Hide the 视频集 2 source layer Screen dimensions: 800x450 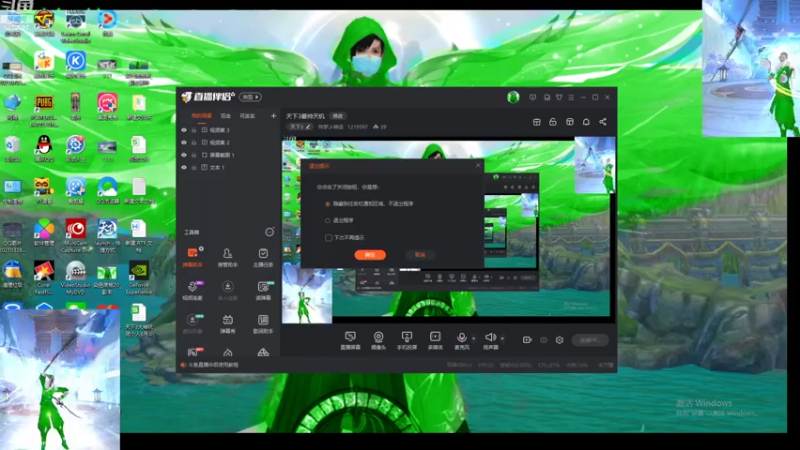point(184,142)
